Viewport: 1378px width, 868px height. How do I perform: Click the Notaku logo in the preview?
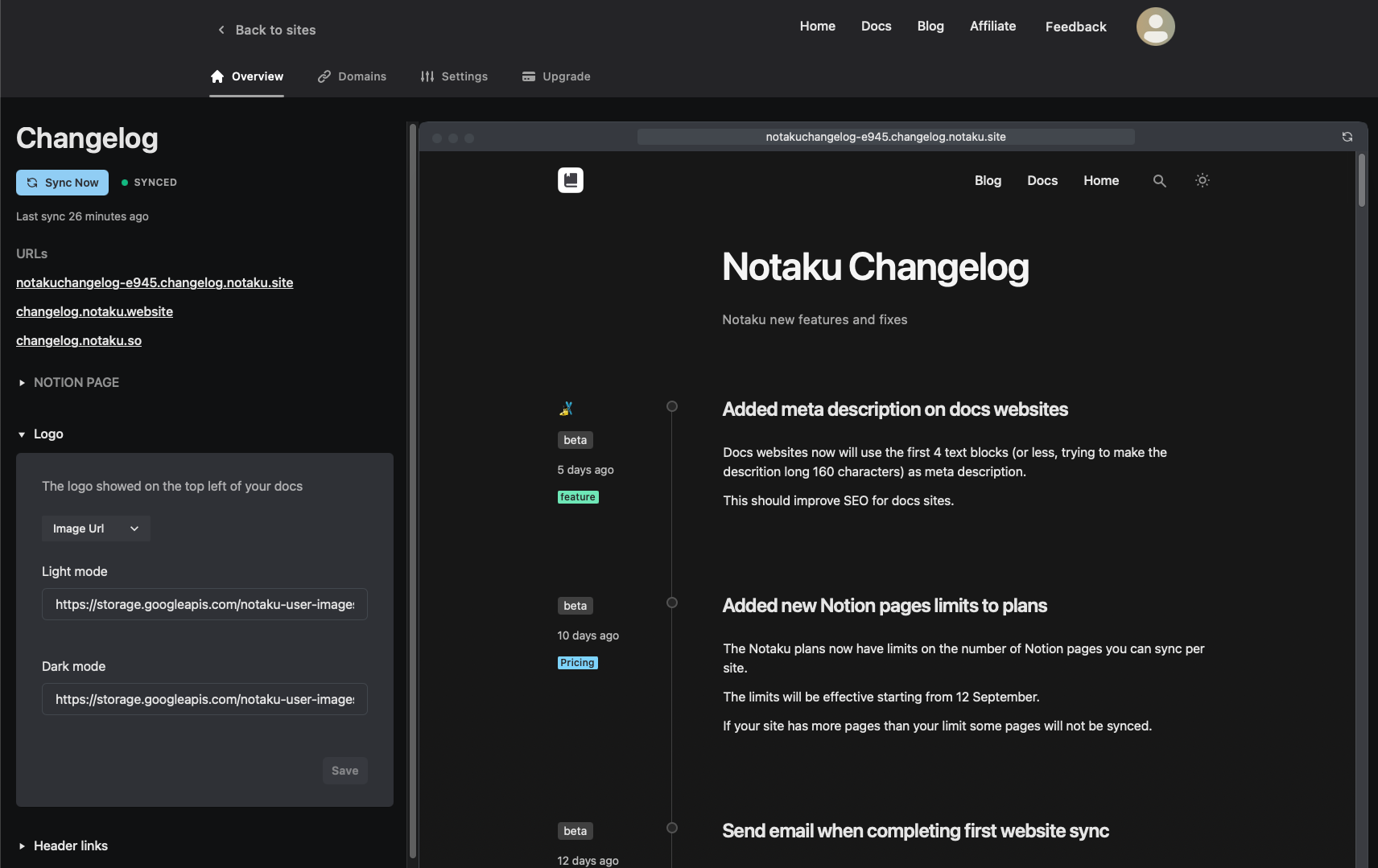[x=571, y=180]
